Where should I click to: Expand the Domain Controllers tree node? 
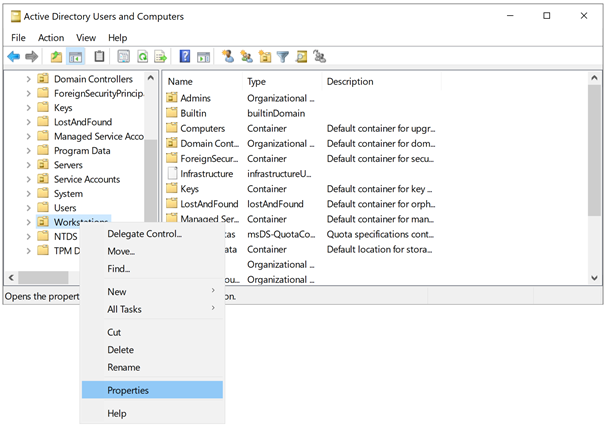point(28,79)
